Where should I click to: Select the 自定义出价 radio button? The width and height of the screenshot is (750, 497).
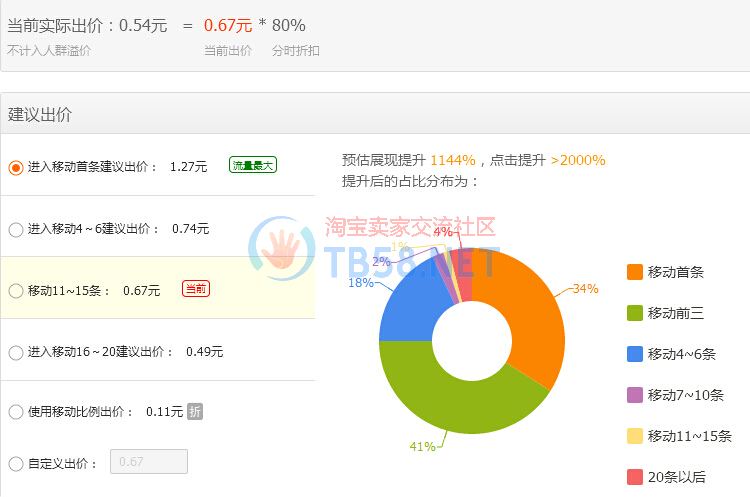pyautogui.click(x=15, y=464)
